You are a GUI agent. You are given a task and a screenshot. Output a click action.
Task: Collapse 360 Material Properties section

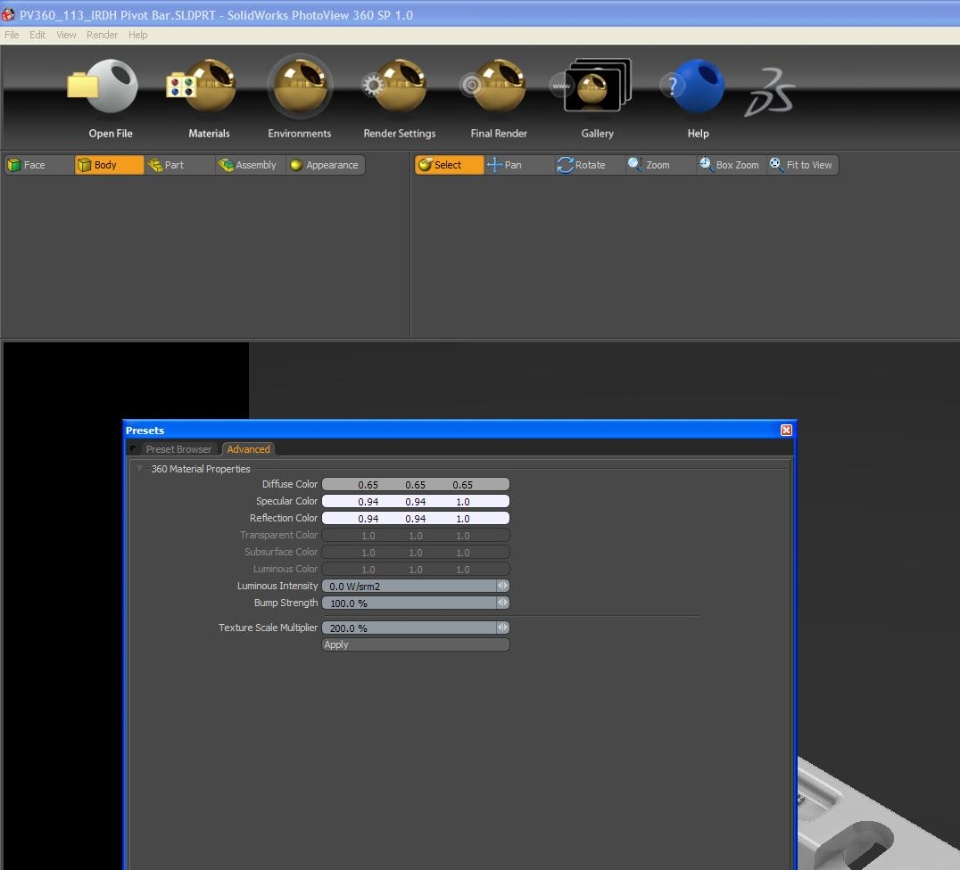[140, 468]
